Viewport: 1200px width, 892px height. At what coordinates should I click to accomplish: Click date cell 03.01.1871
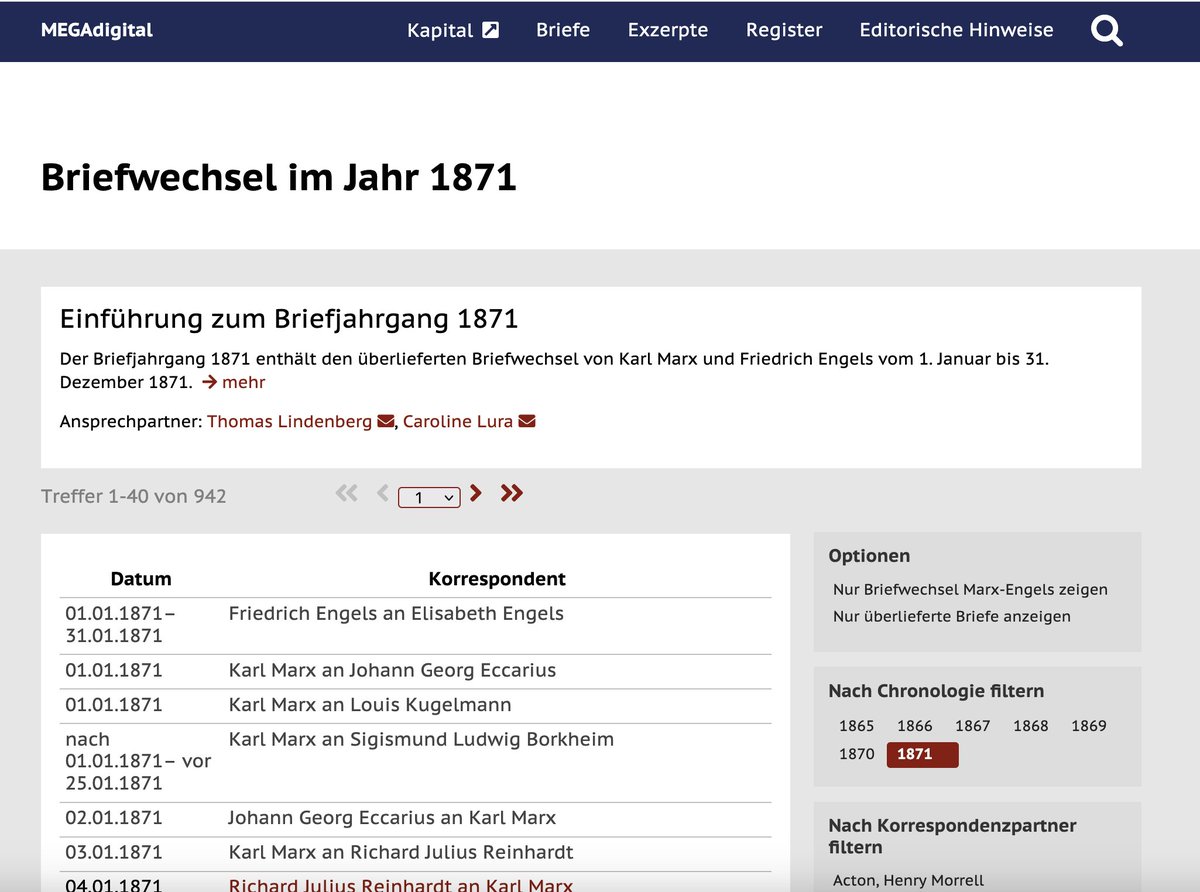point(114,853)
